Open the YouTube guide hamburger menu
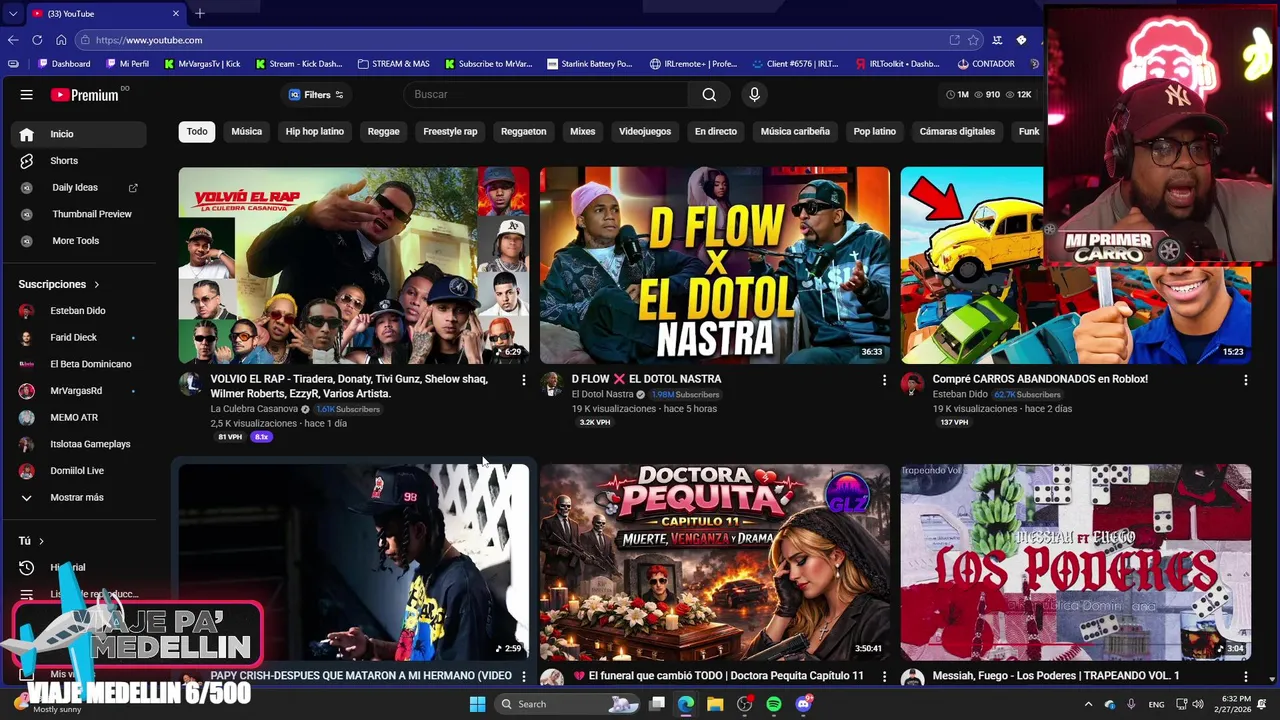 (27, 95)
